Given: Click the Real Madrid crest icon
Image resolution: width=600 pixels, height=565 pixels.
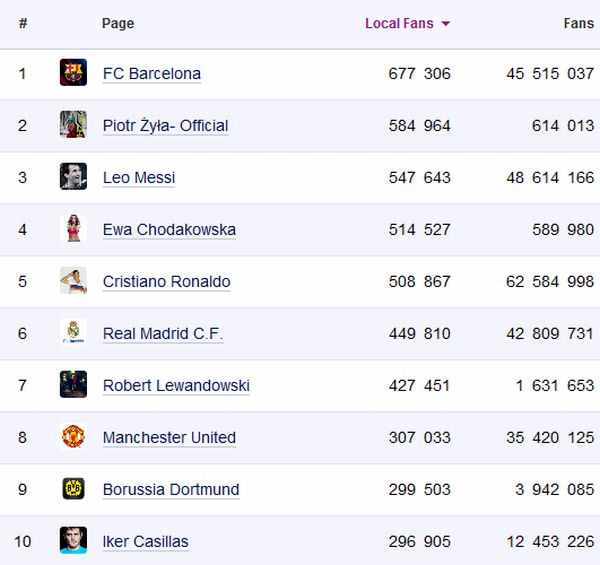Looking at the screenshot, I should [73, 333].
